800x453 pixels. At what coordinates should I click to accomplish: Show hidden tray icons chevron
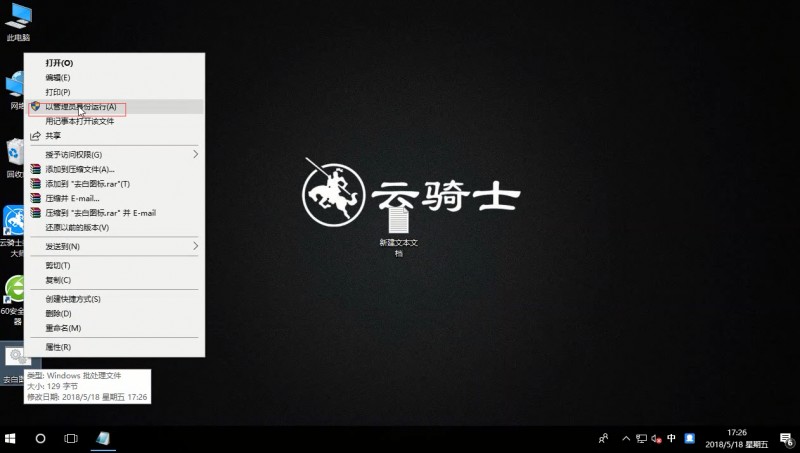[626, 438]
